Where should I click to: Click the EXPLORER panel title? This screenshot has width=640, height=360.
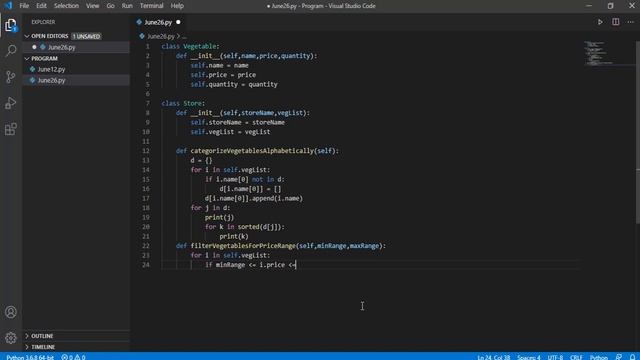click(43, 22)
